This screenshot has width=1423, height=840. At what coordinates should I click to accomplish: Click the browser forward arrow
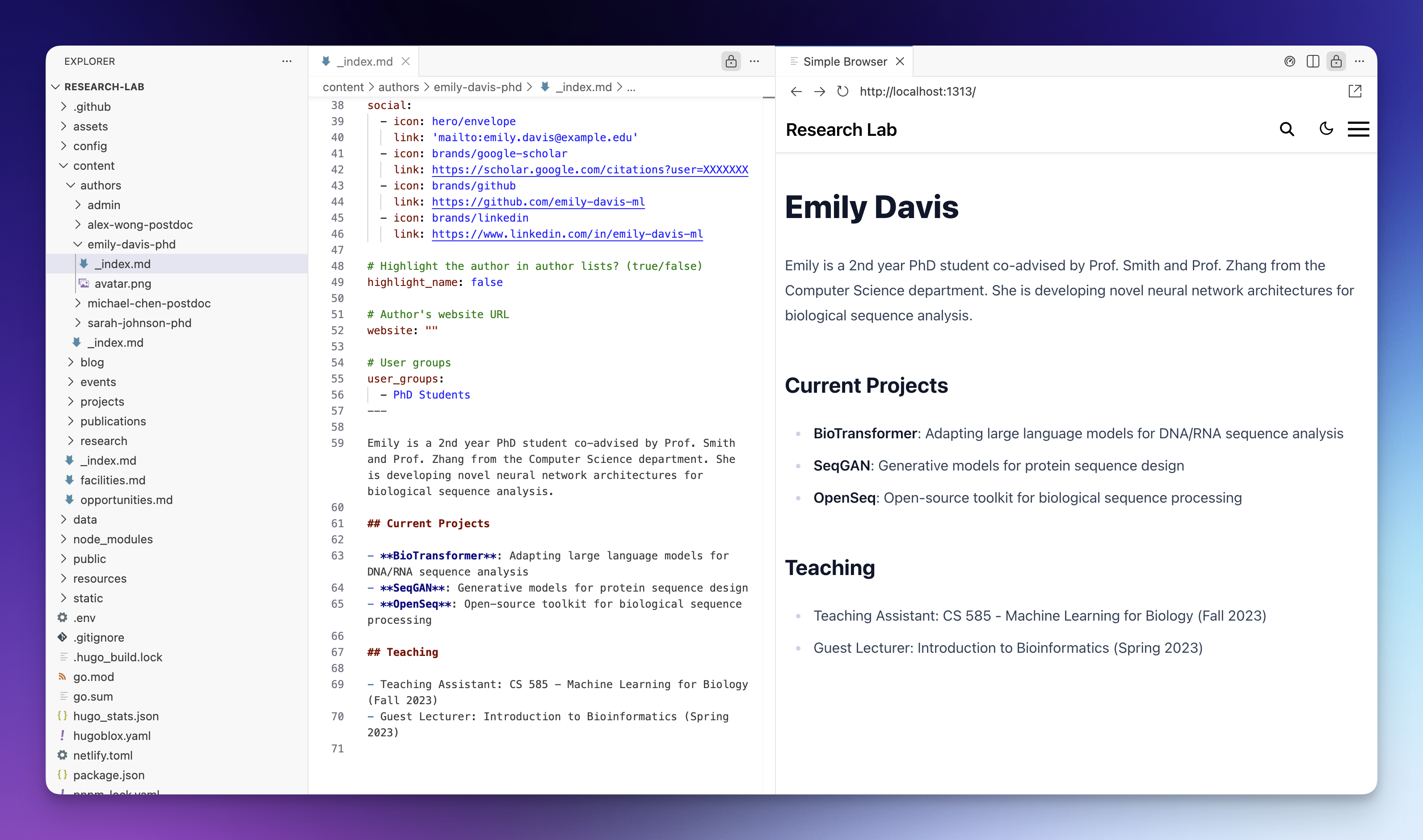[x=819, y=91]
